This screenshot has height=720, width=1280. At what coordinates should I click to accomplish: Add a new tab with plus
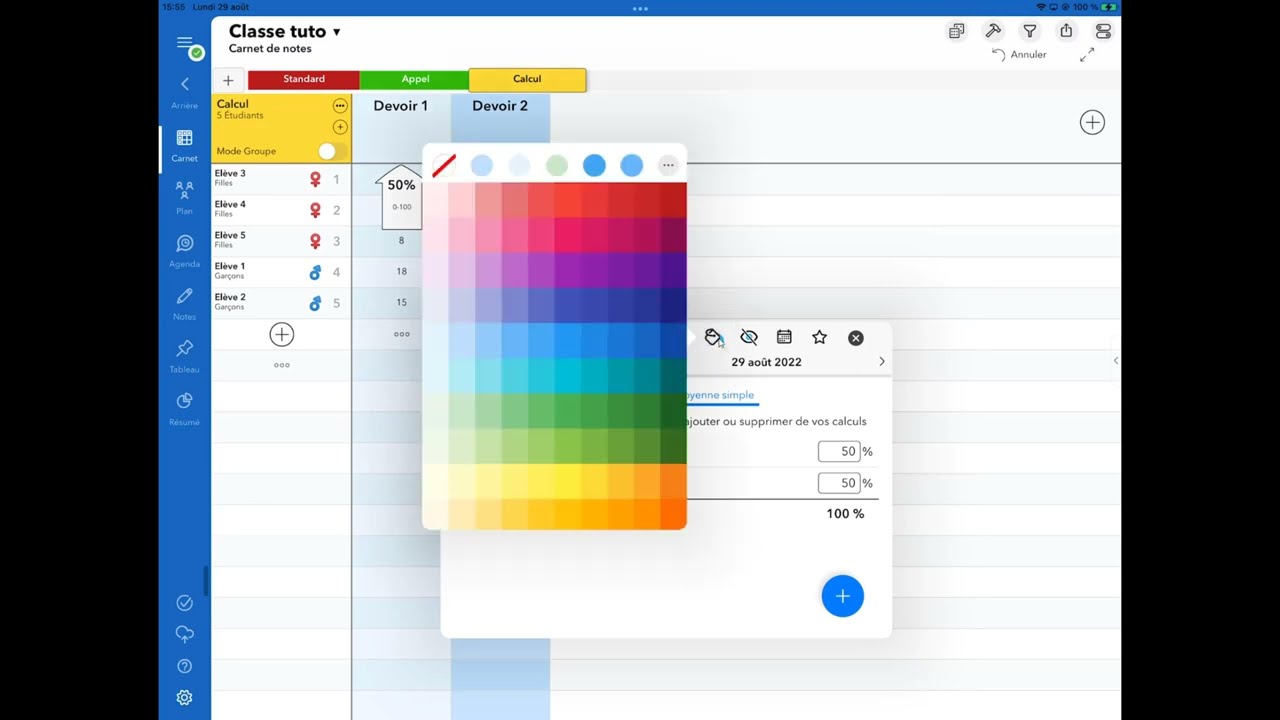point(228,80)
